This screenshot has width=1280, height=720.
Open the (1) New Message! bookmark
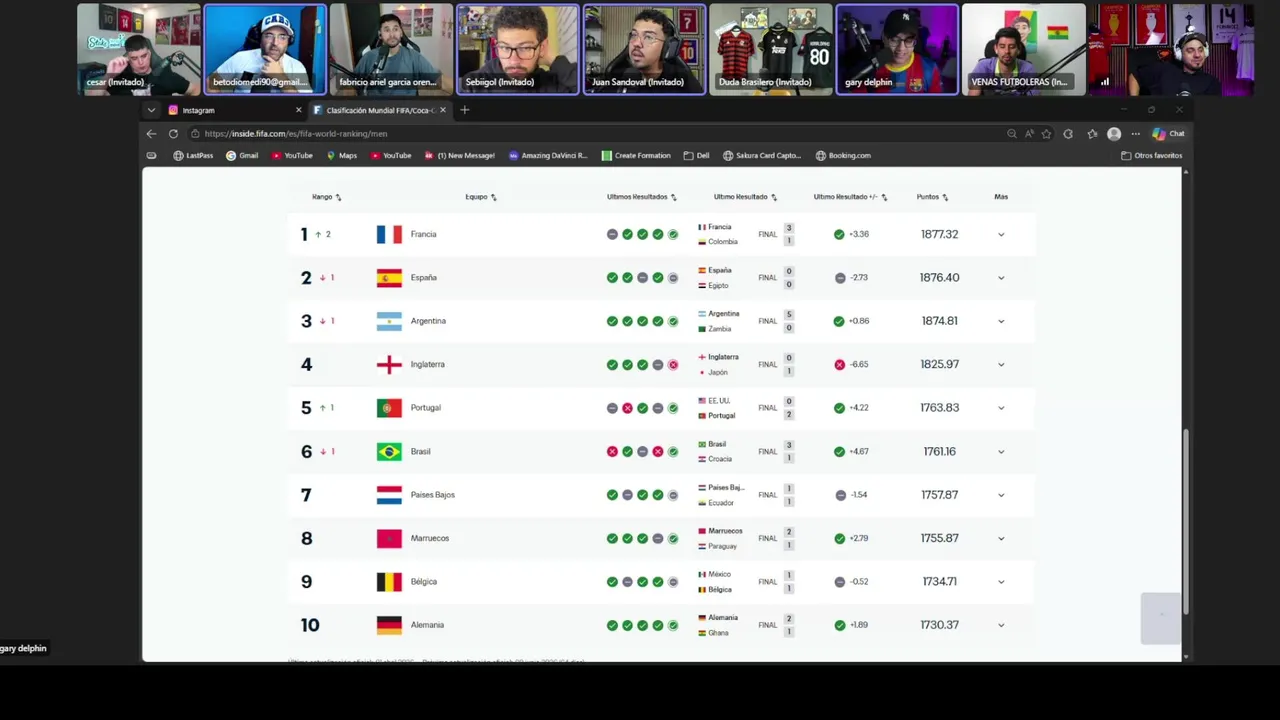(x=459, y=156)
